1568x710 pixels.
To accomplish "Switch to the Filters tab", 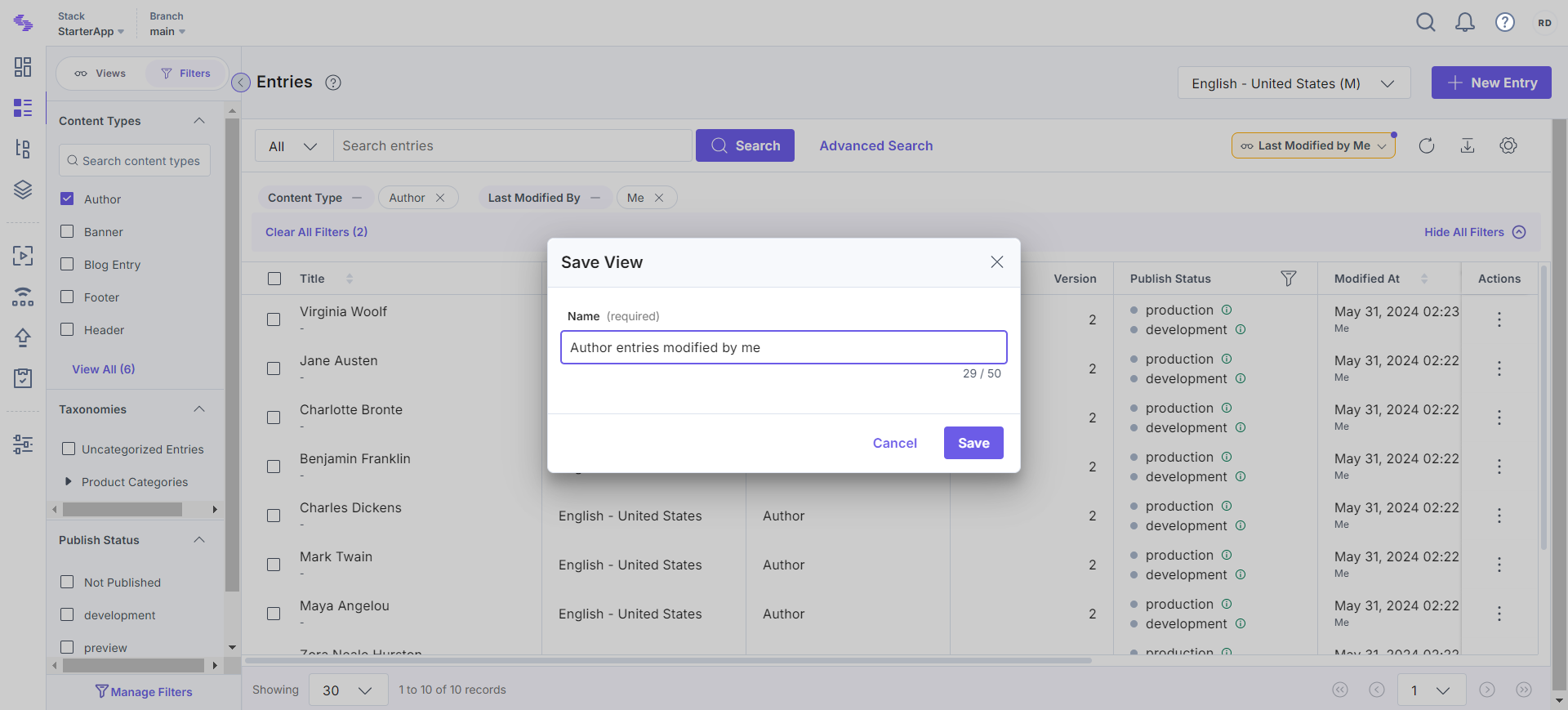I will coord(186,74).
